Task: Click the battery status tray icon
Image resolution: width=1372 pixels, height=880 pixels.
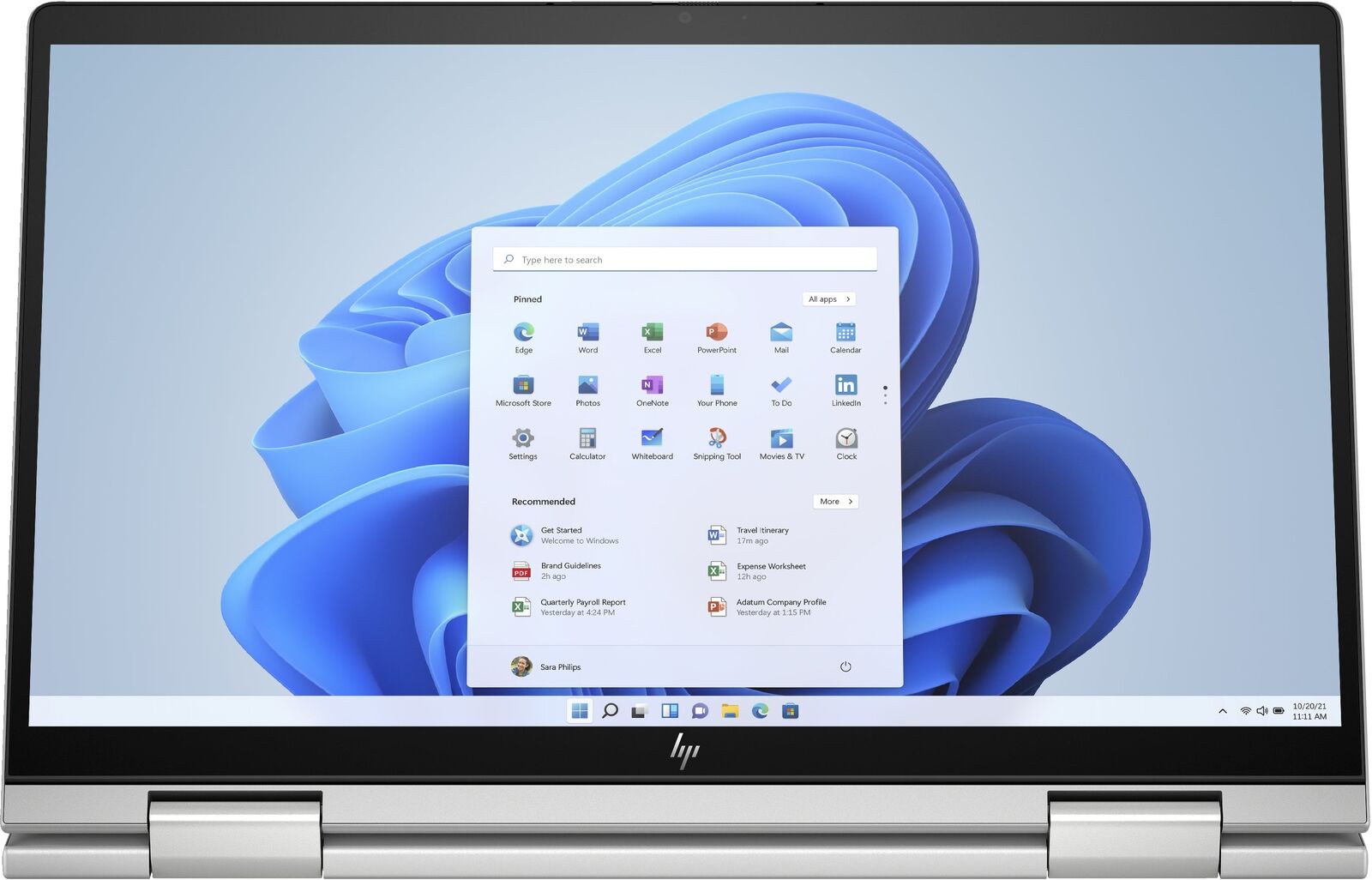Action: (x=1279, y=711)
